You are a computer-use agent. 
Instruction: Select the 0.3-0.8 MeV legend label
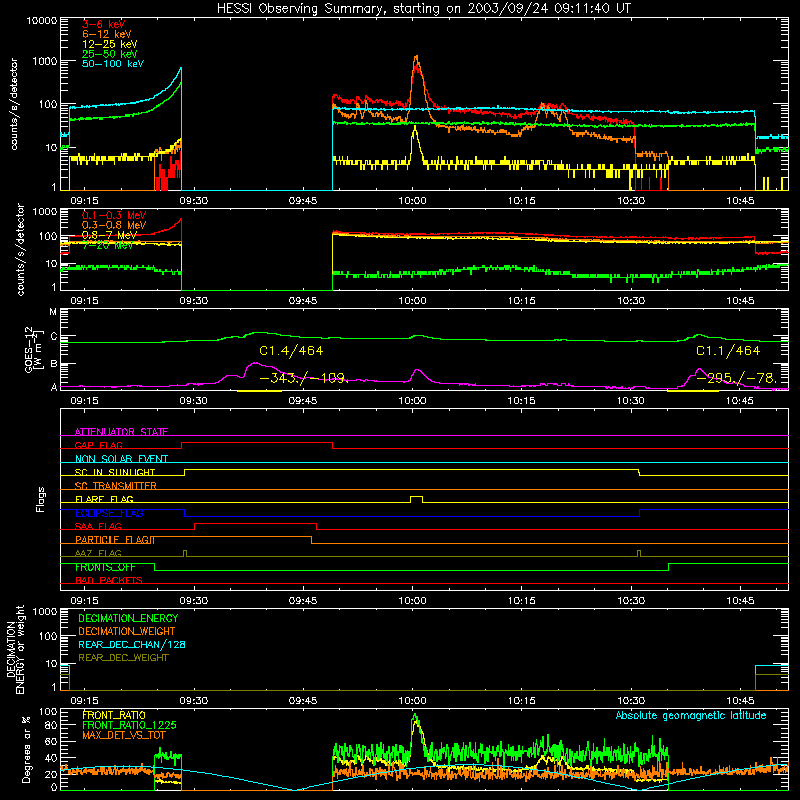113,225
